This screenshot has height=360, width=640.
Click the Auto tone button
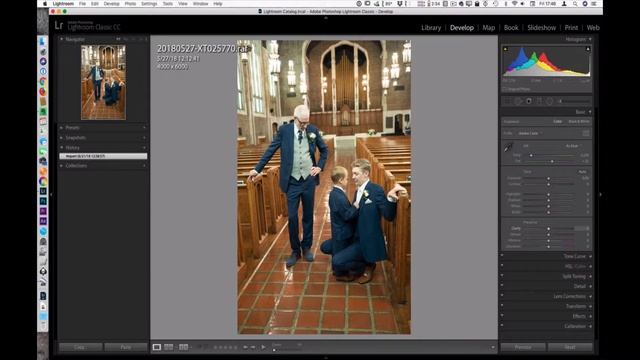pos(582,172)
